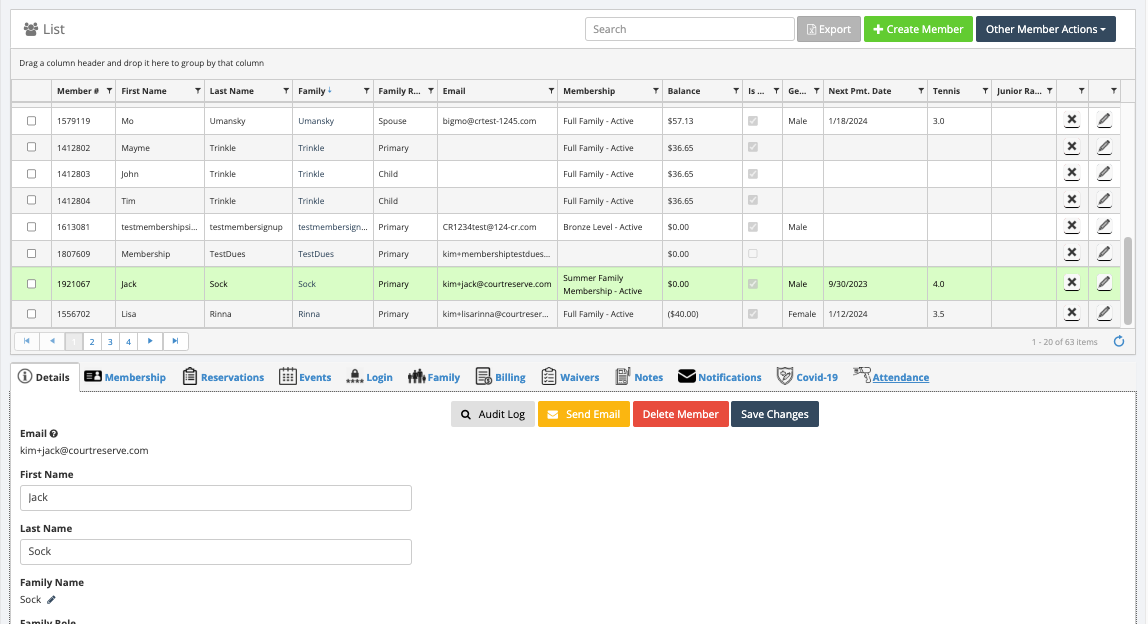Open the Waivers tab
This screenshot has width=1148, height=624.
pos(570,377)
